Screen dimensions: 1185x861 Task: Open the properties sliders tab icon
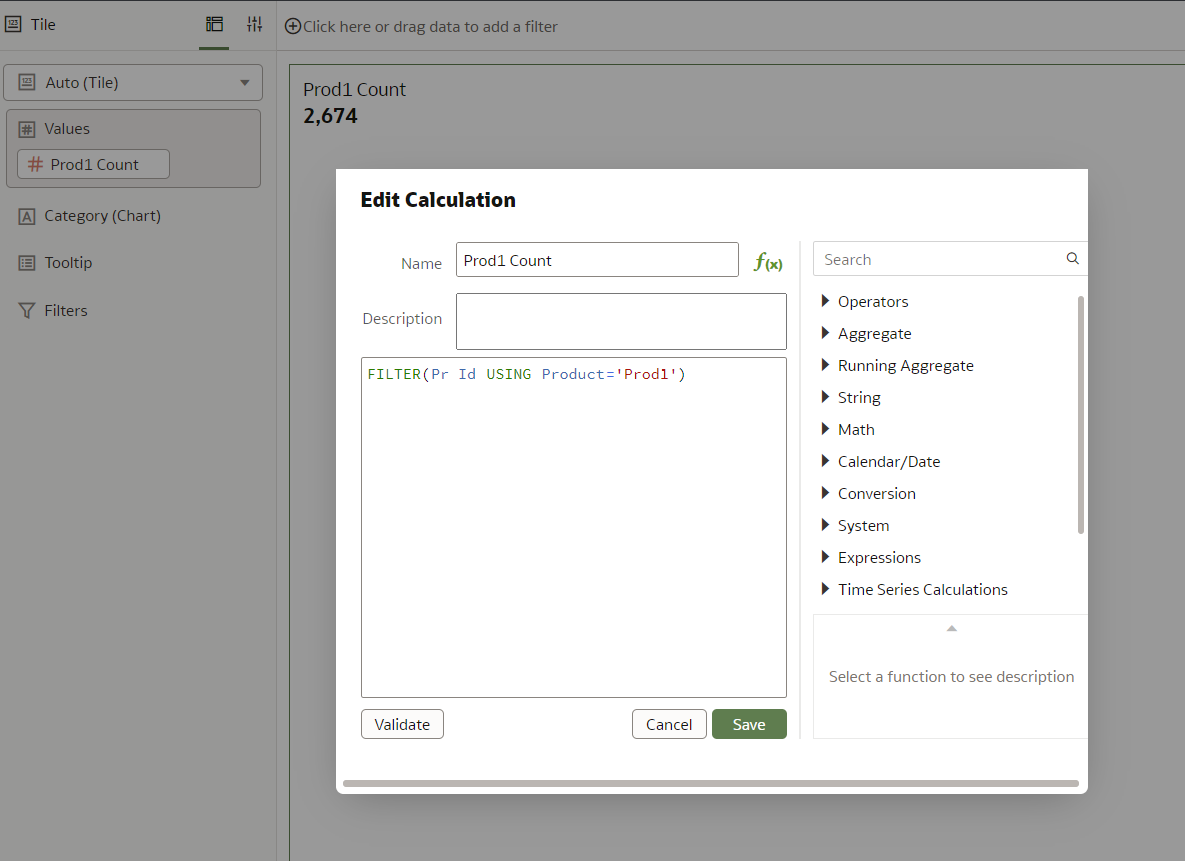point(255,24)
